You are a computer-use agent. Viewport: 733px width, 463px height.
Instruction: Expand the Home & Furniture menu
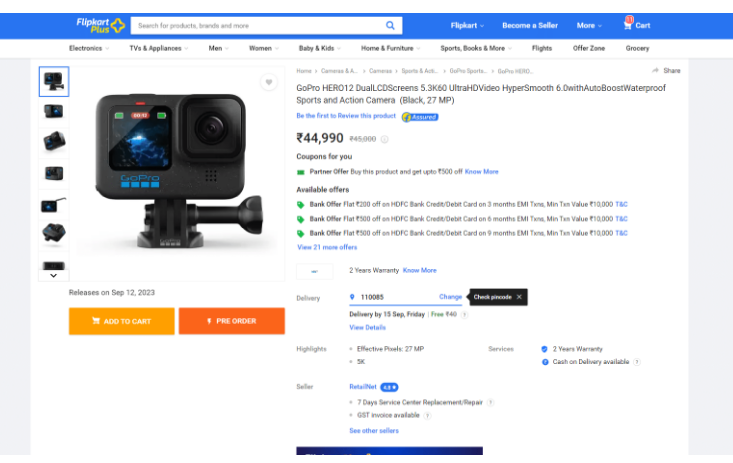390,48
